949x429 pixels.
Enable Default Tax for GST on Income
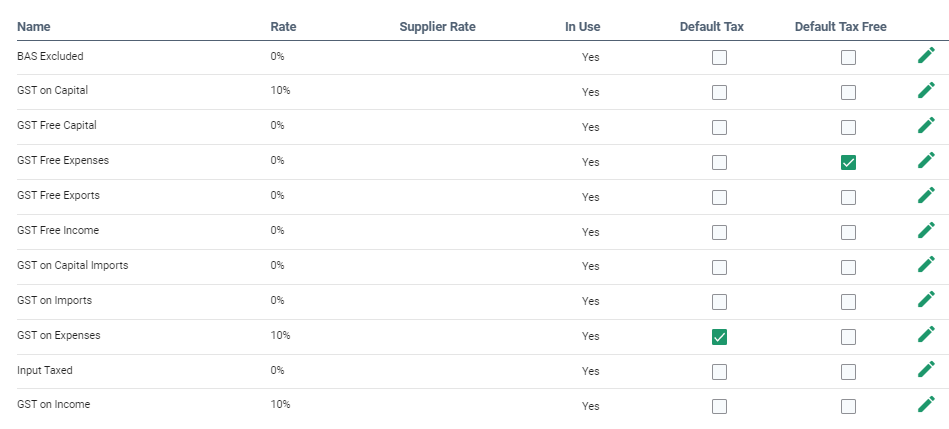click(x=719, y=406)
